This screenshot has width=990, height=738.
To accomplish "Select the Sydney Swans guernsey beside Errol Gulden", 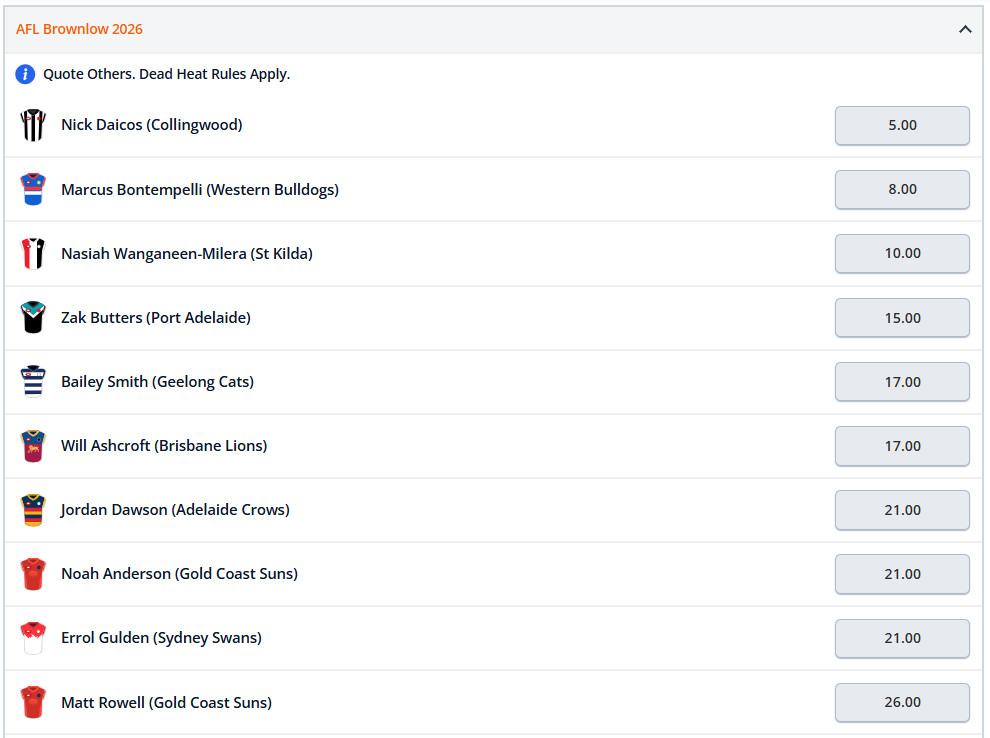I will (33, 638).
